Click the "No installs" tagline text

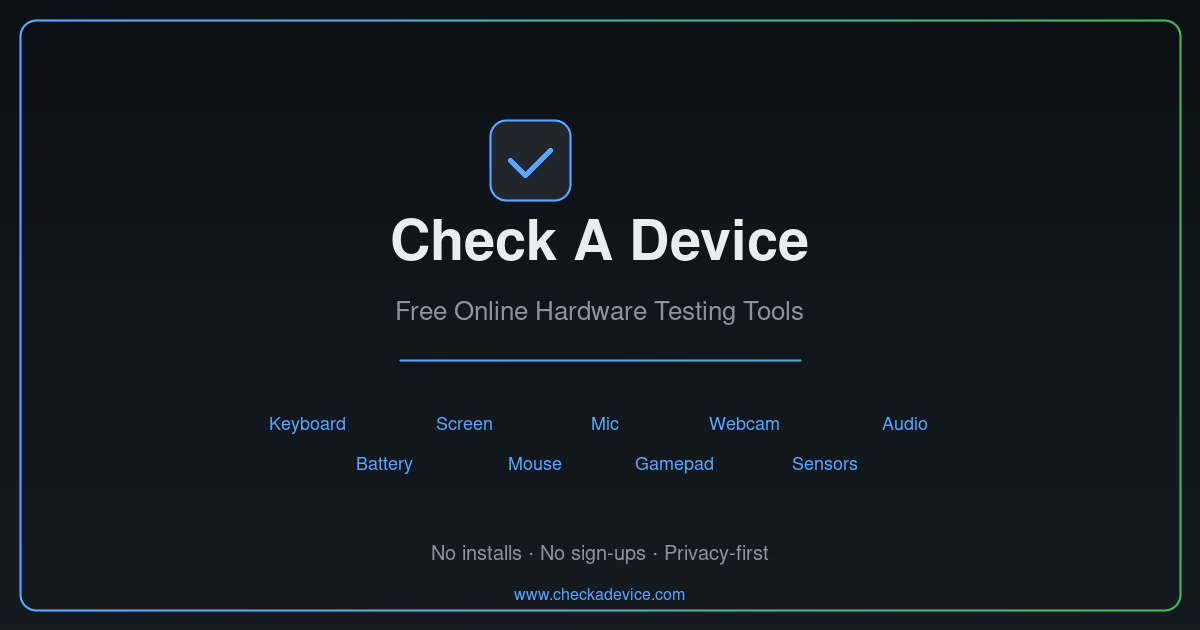pos(476,553)
